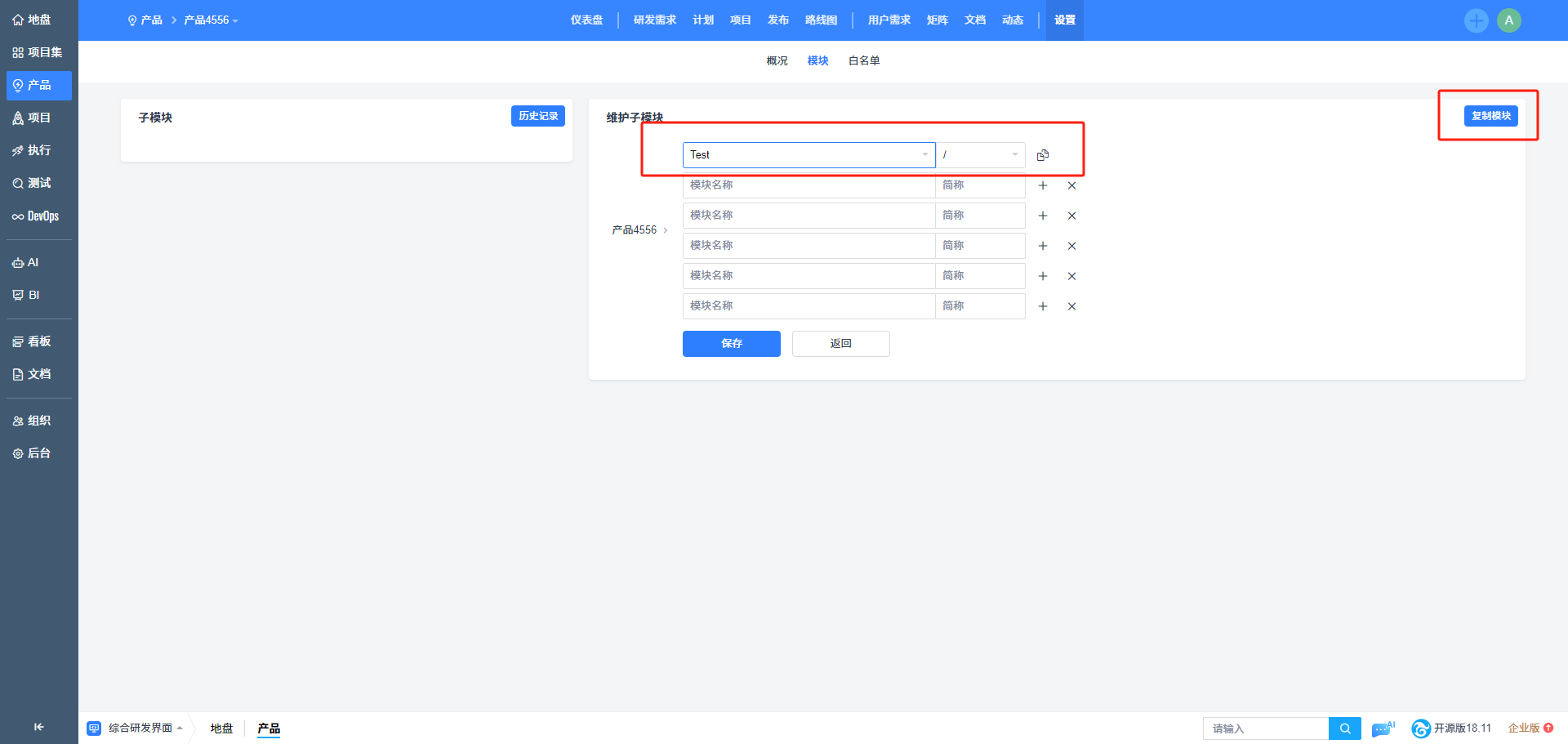Open the 计划 tab

coord(703,20)
